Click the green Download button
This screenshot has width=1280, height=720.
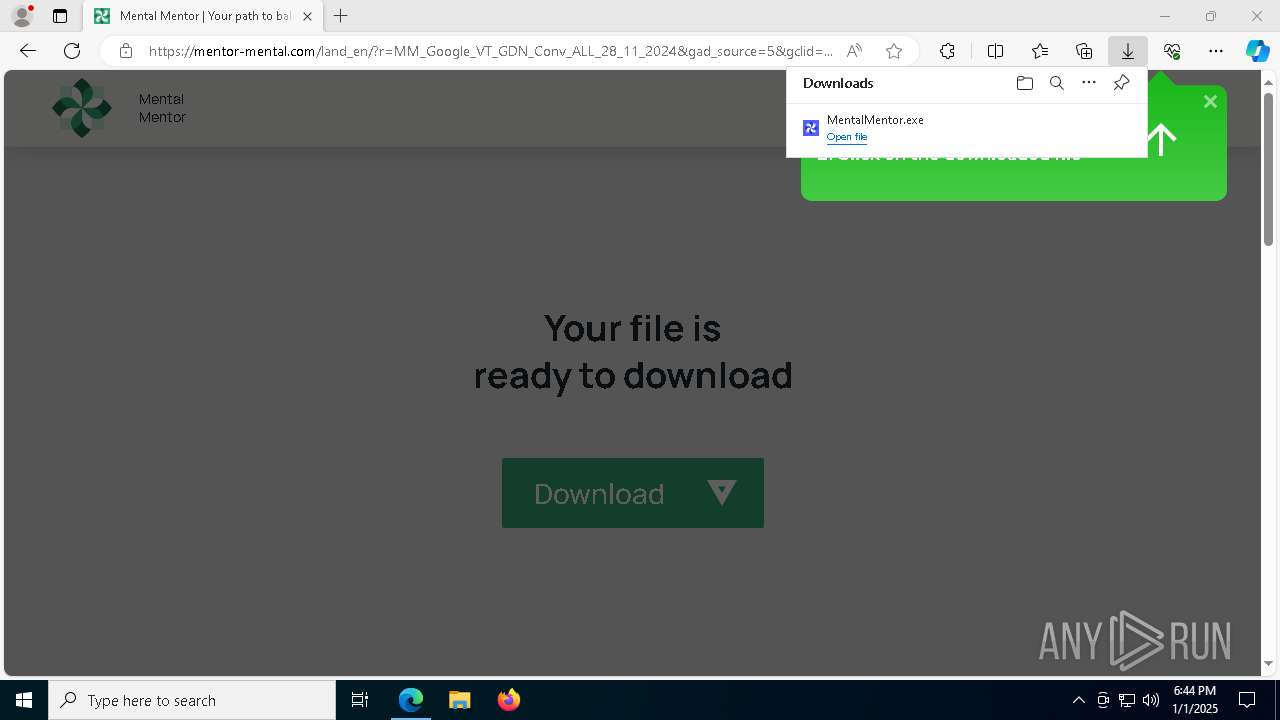[633, 493]
